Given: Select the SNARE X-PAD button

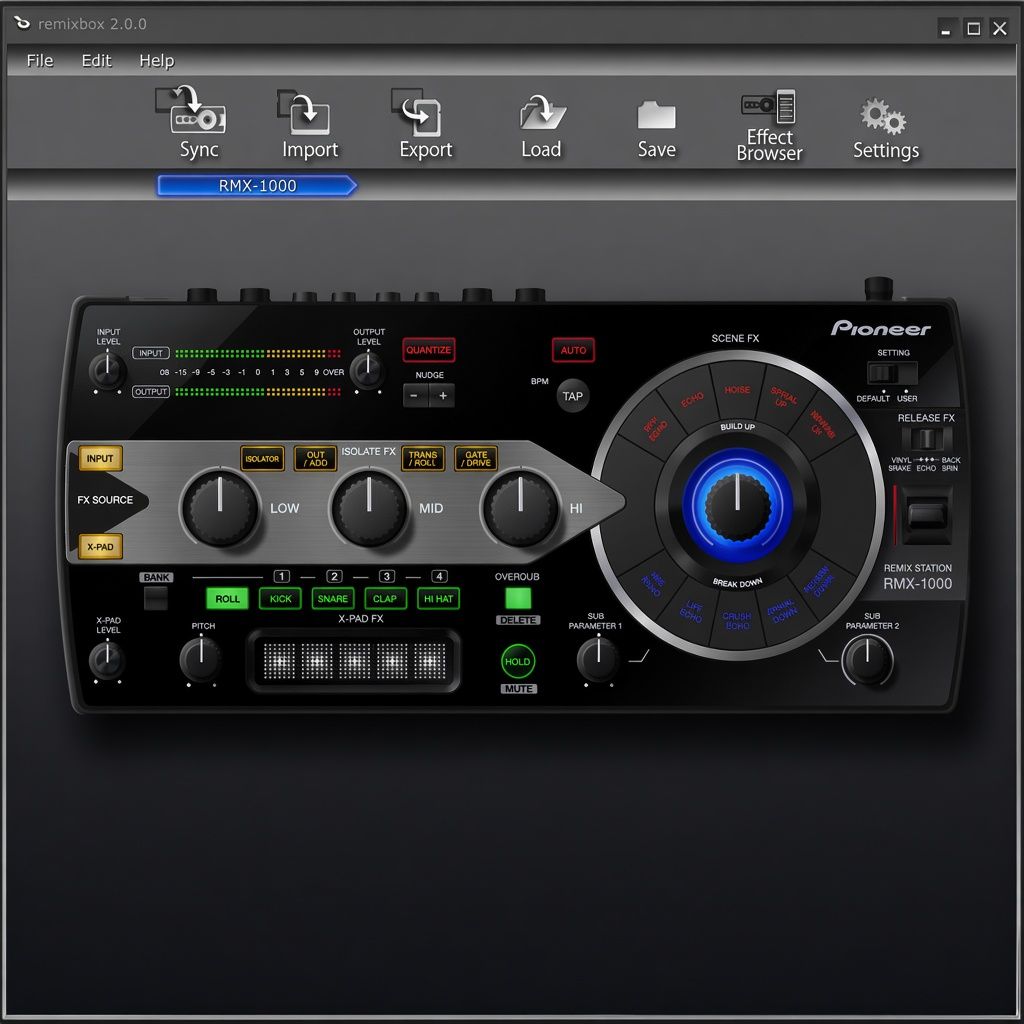Looking at the screenshot, I should (x=332, y=599).
